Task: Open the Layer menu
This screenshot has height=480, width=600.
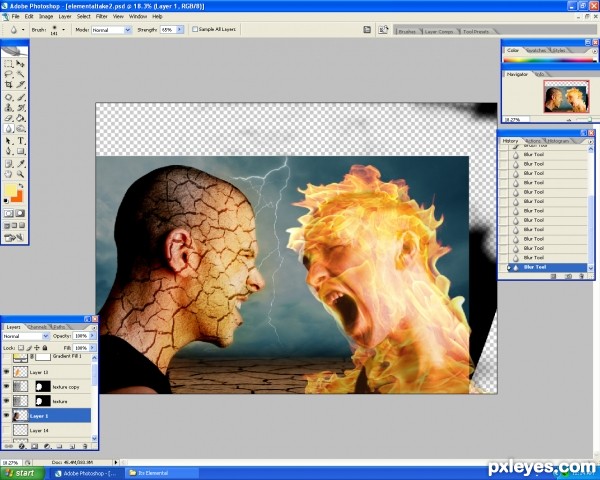Action: click(x=65, y=16)
